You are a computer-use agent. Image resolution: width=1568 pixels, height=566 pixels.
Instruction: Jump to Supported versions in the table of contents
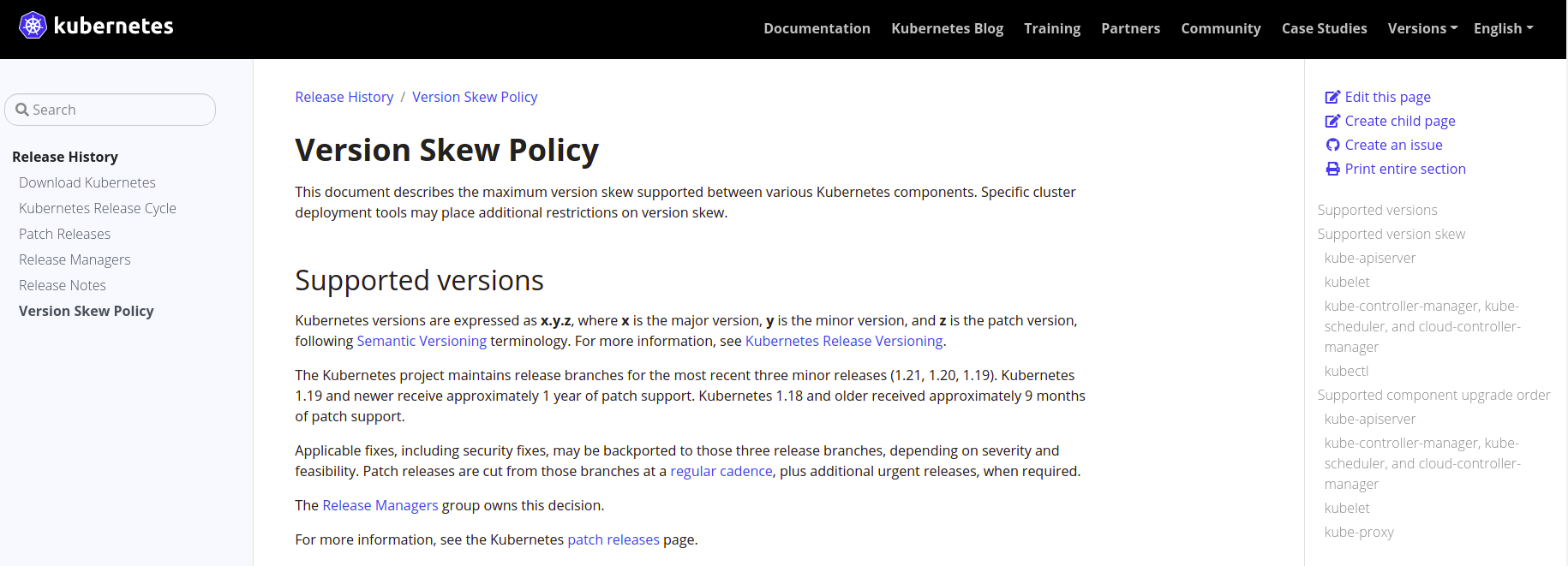click(1378, 210)
